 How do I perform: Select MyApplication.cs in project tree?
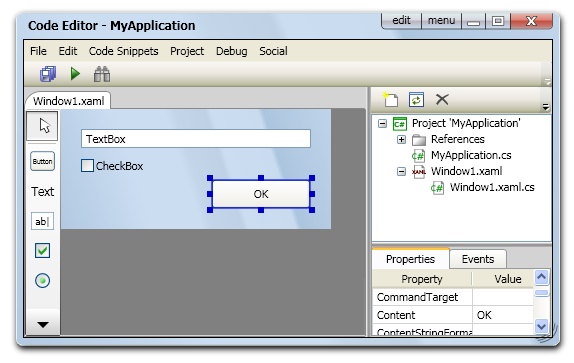(471, 155)
